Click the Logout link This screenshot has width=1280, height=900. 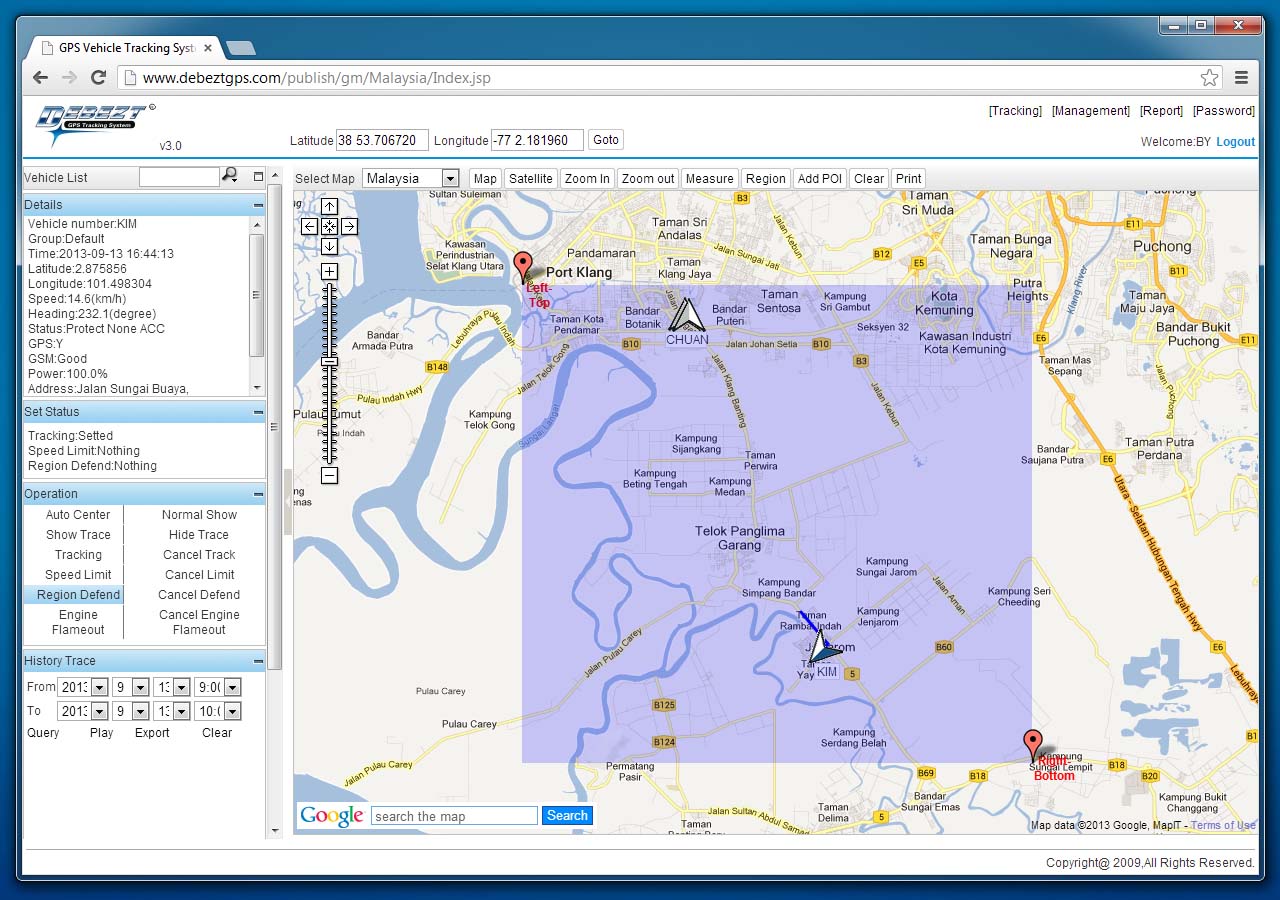[x=1235, y=142]
